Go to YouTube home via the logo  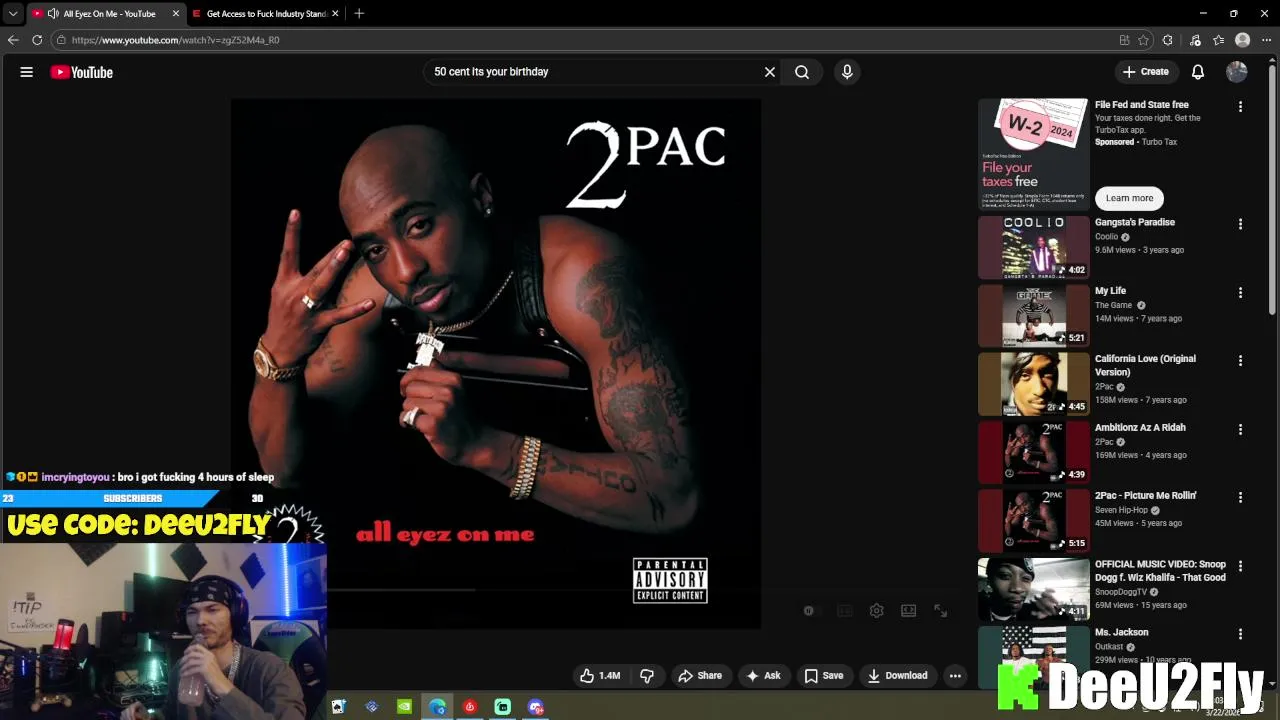[x=81, y=72]
